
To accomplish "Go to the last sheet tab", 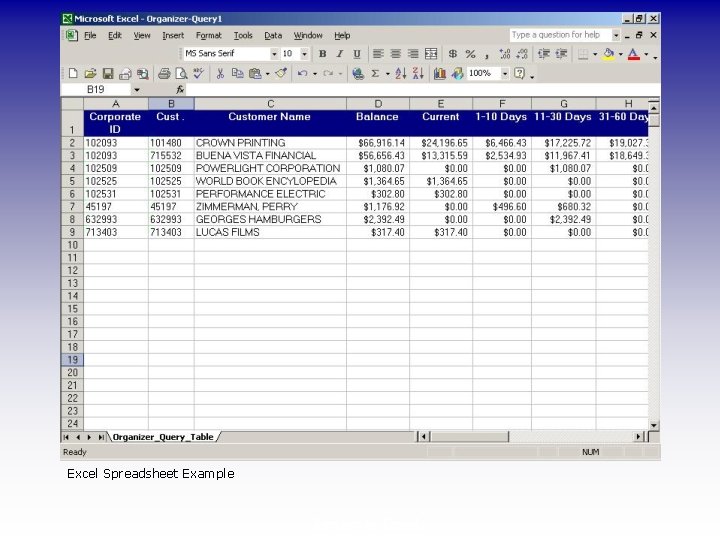I will [101, 437].
